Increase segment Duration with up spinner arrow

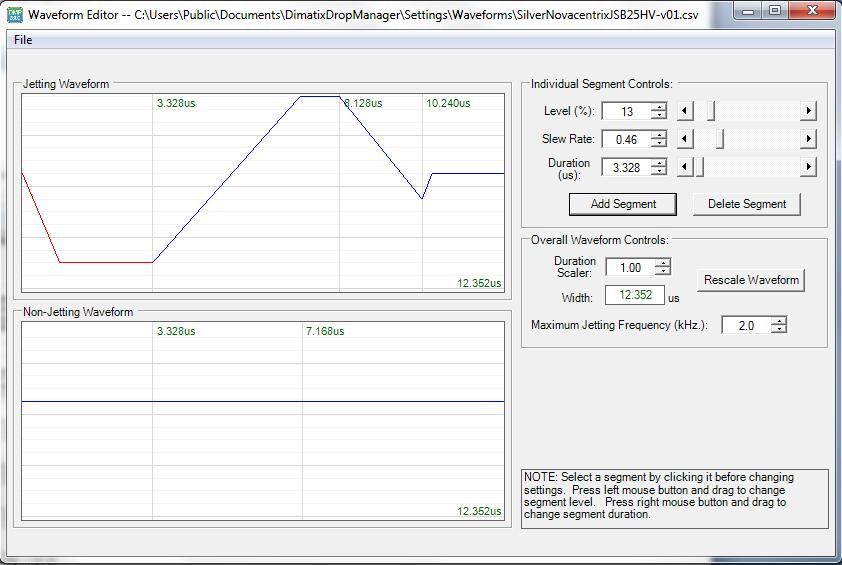(659, 163)
